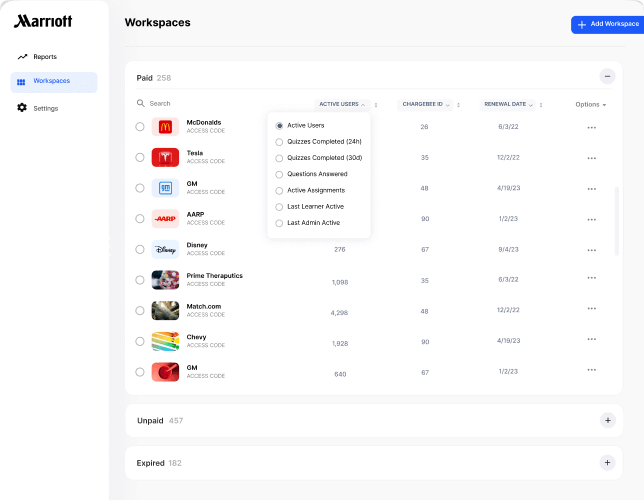The height and width of the screenshot is (500, 644).
Task: Expand the Expired section
Action: [607, 463]
